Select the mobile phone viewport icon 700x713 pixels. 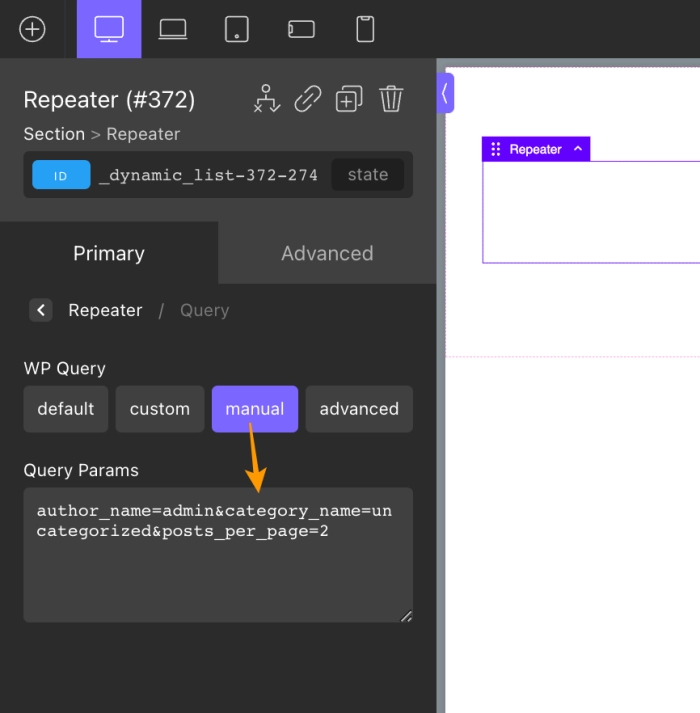pos(365,29)
